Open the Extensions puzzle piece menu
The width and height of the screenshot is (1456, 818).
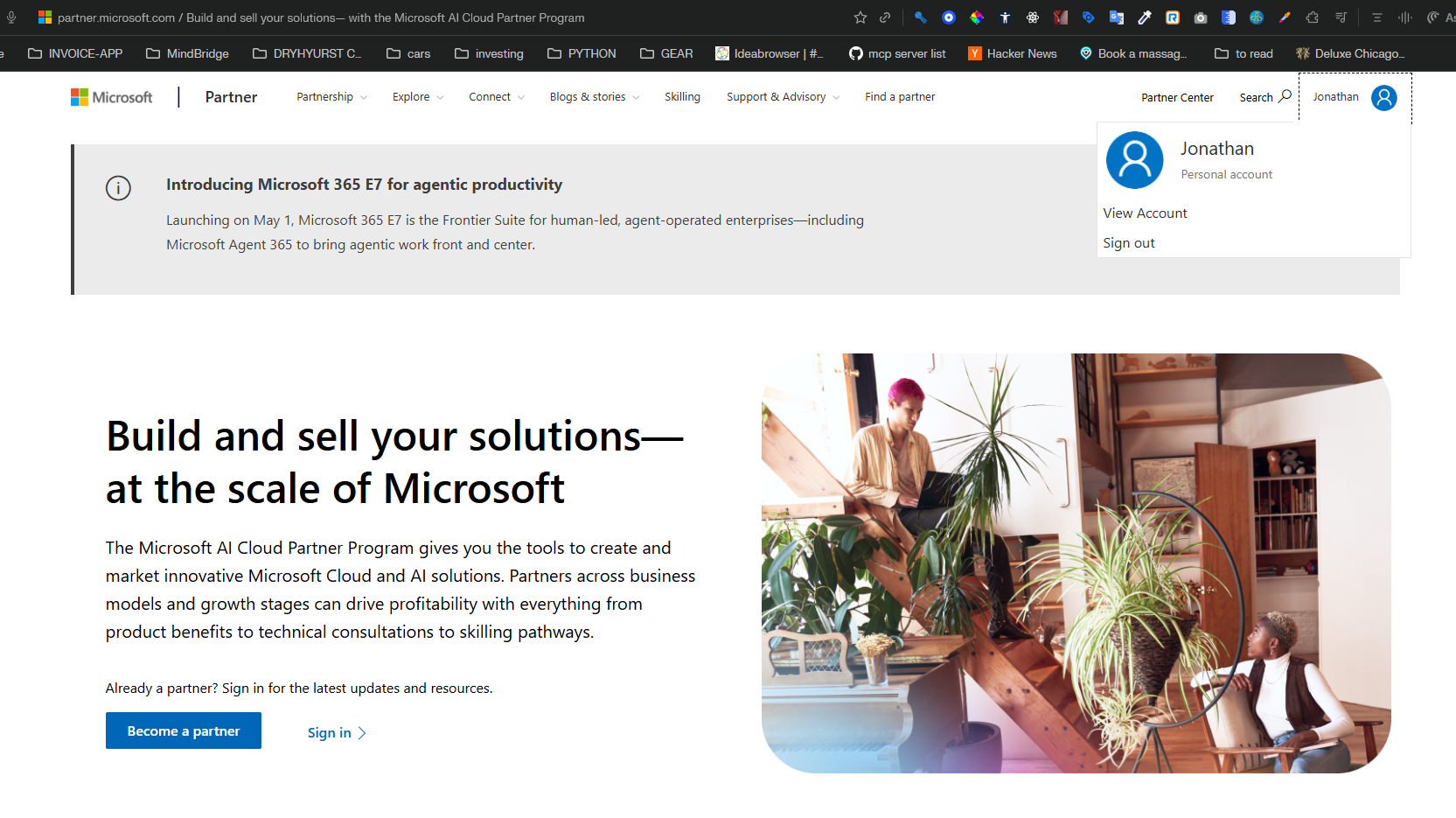pos(1313,17)
